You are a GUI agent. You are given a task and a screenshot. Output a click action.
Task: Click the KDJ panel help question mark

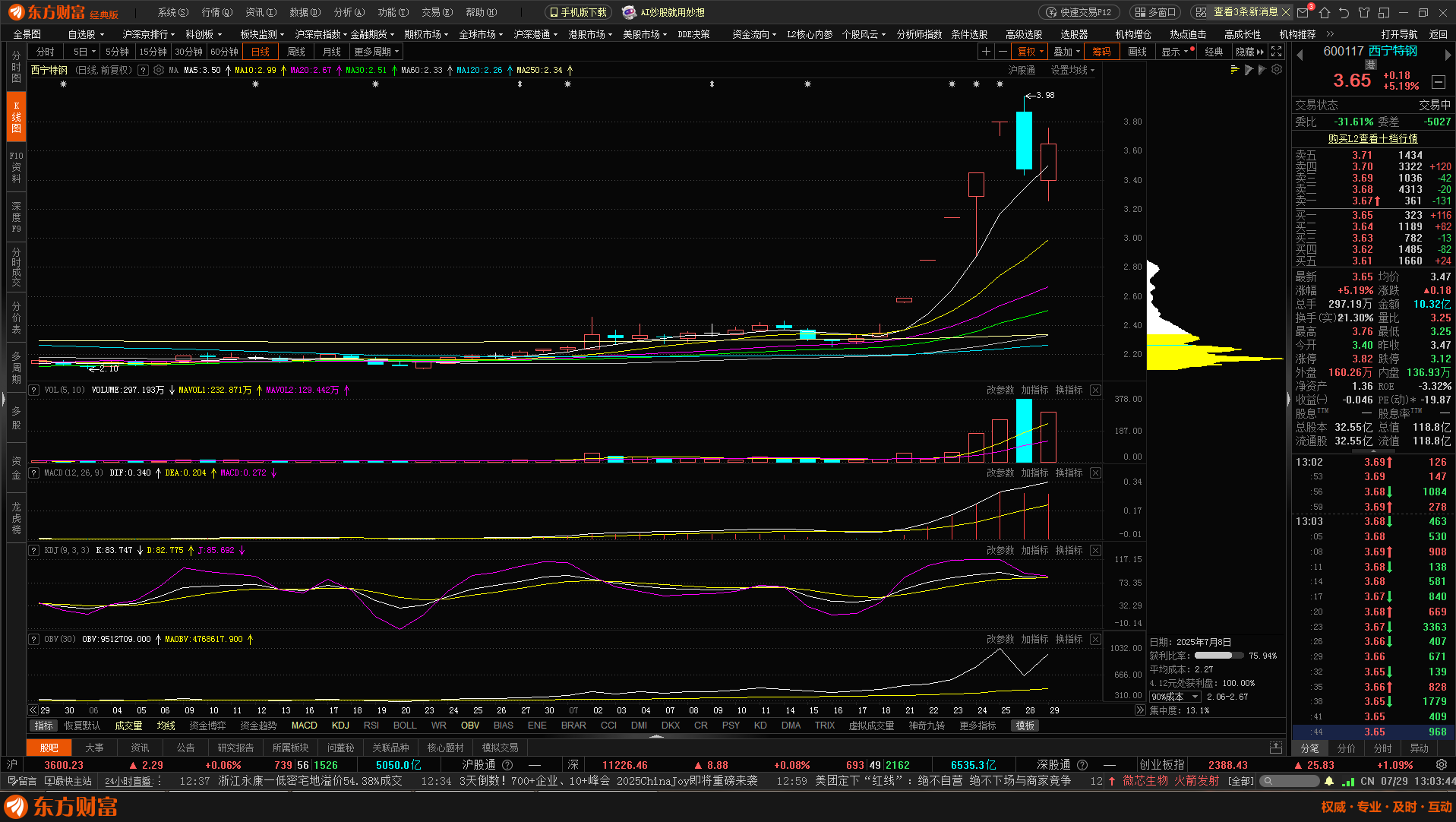pyautogui.click(x=33, y=550)
